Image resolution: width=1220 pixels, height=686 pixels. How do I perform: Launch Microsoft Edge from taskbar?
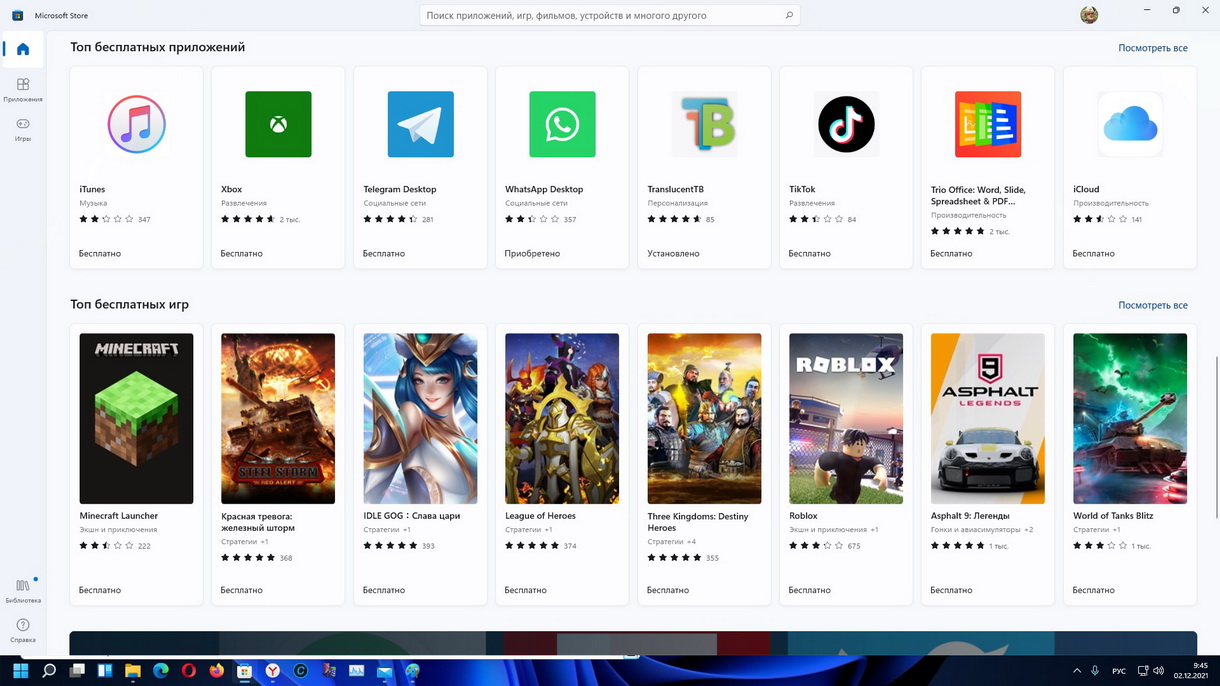point(160,671)
